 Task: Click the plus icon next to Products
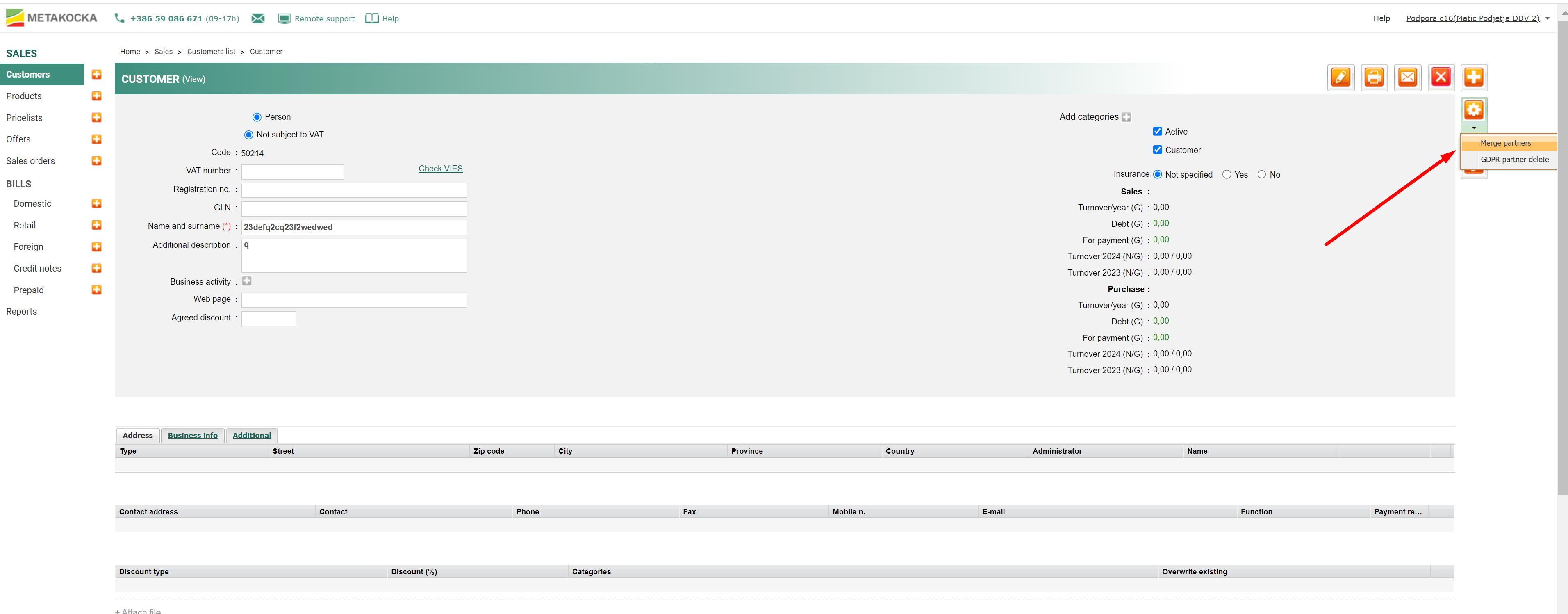(96, 96)
